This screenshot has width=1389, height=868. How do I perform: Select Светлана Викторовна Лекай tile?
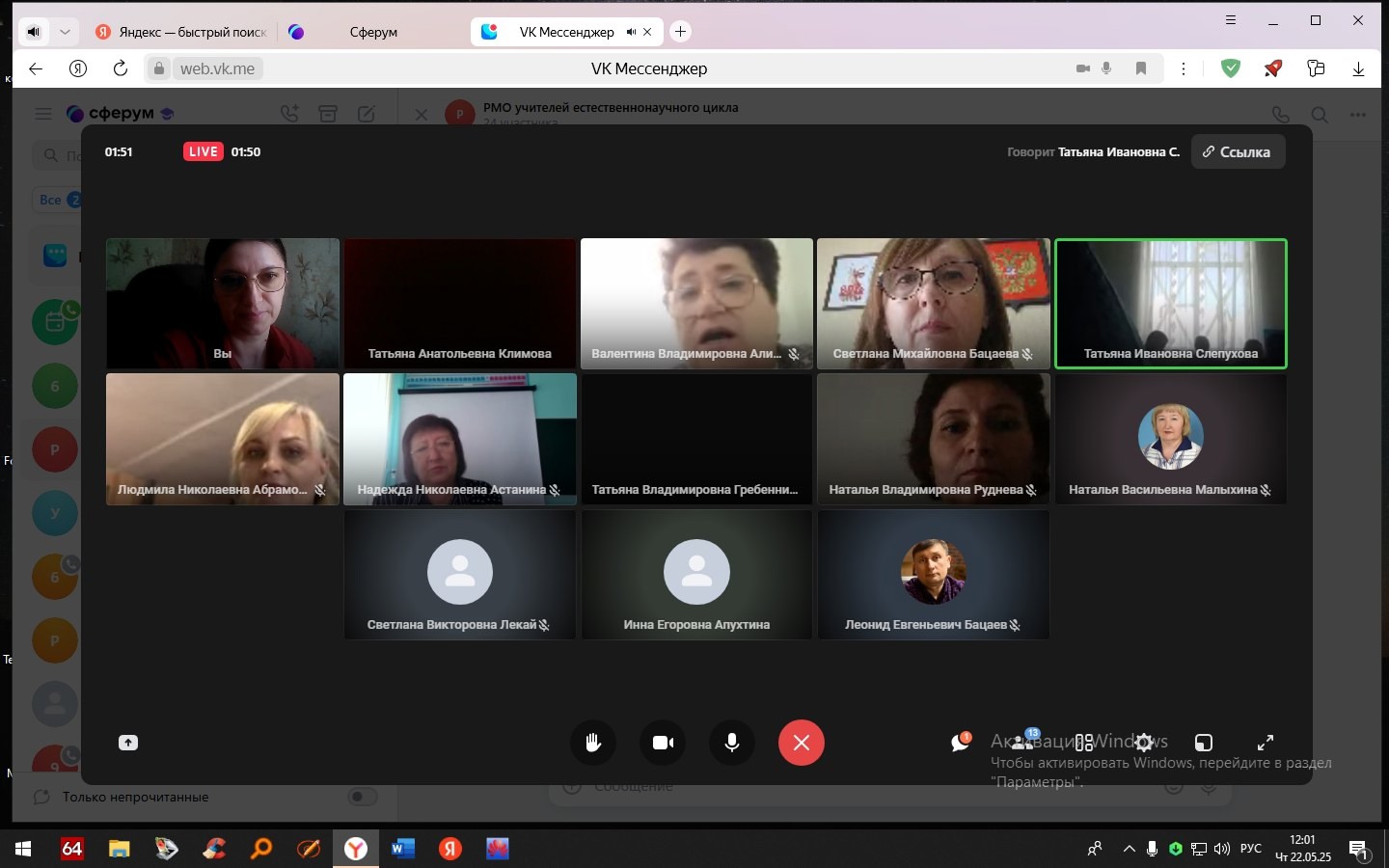coord(460,575)
